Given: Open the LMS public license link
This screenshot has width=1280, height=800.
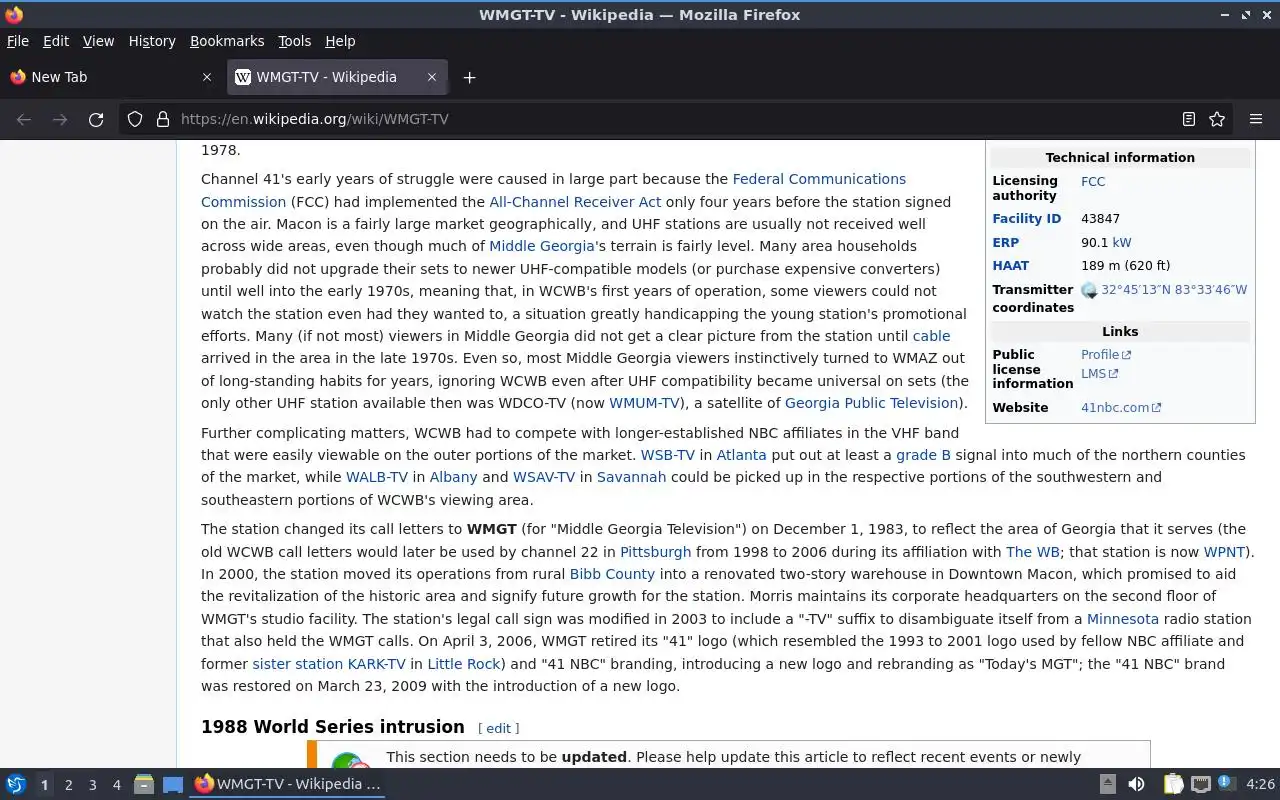Looking at the screenshot, I should 1099,374.
